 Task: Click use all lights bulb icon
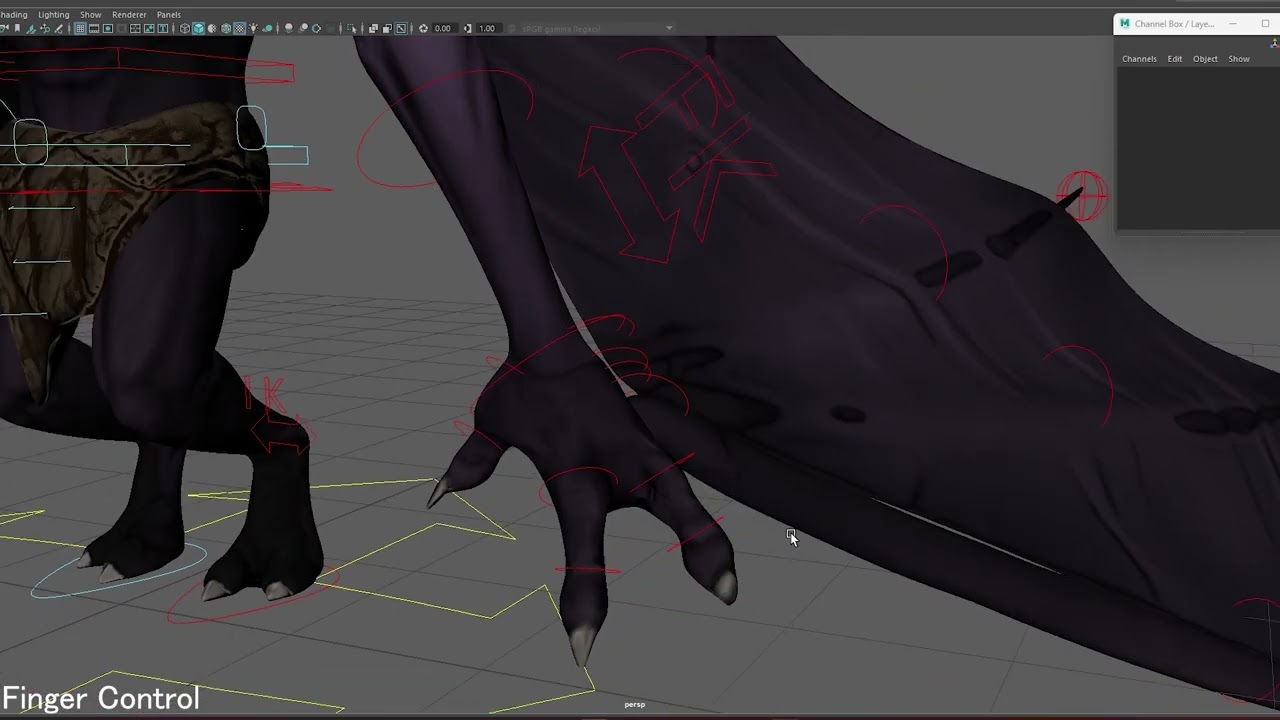pyautogui.click(x=254, y=28)
